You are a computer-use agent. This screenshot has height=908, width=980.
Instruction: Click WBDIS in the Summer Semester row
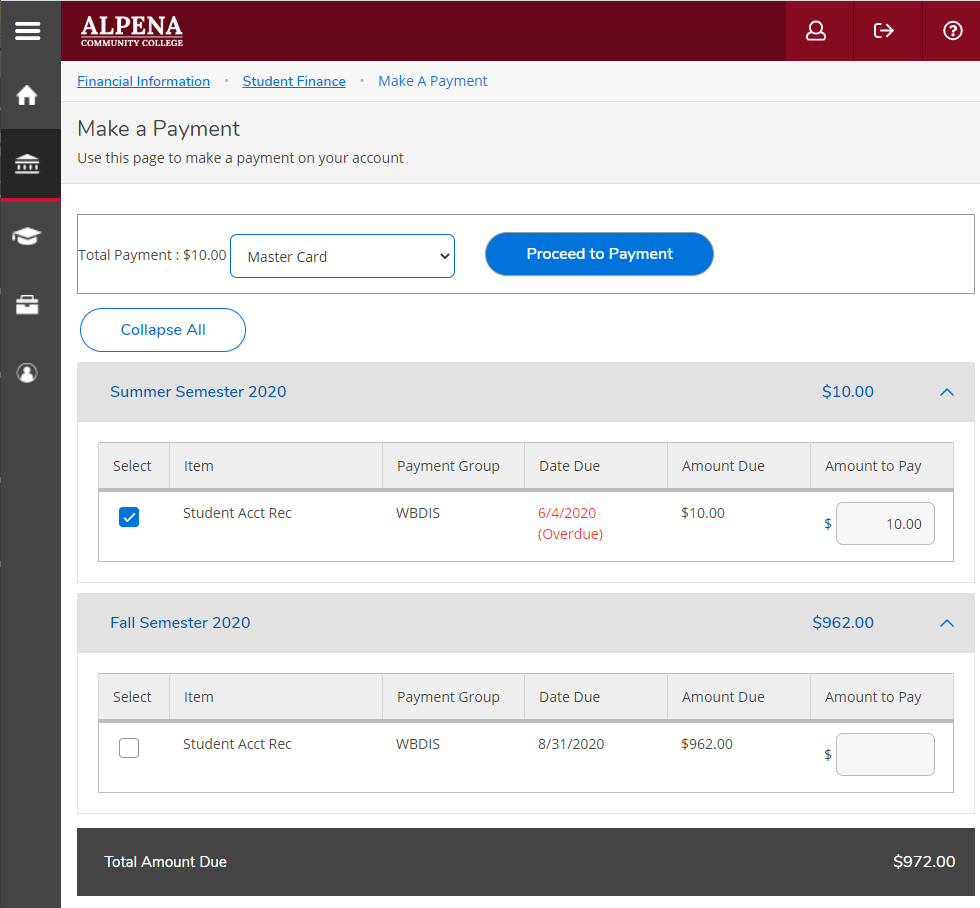[418, 513]
